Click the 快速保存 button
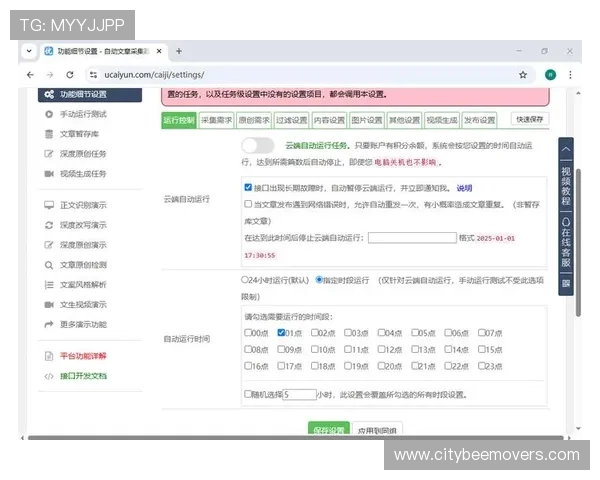Image resolution: width=600 pixels, height=480 pixels. (x=530, y=119)
